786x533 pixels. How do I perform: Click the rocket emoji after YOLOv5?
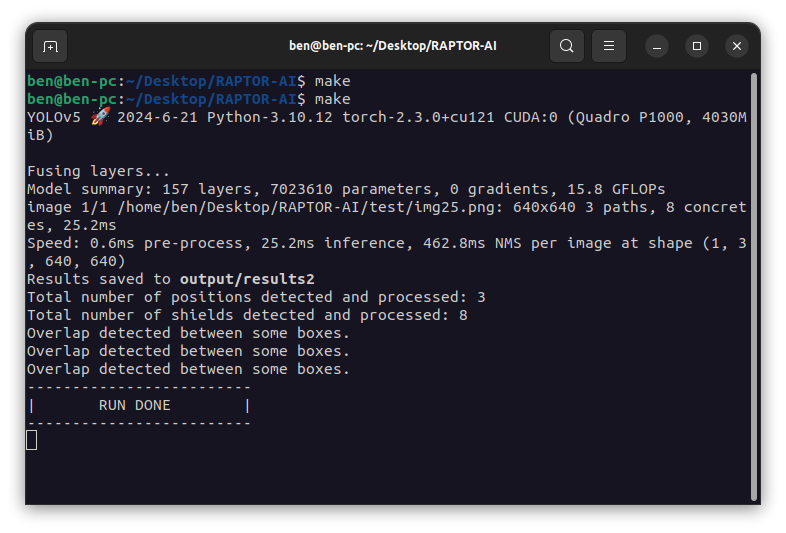click(100, 117)
